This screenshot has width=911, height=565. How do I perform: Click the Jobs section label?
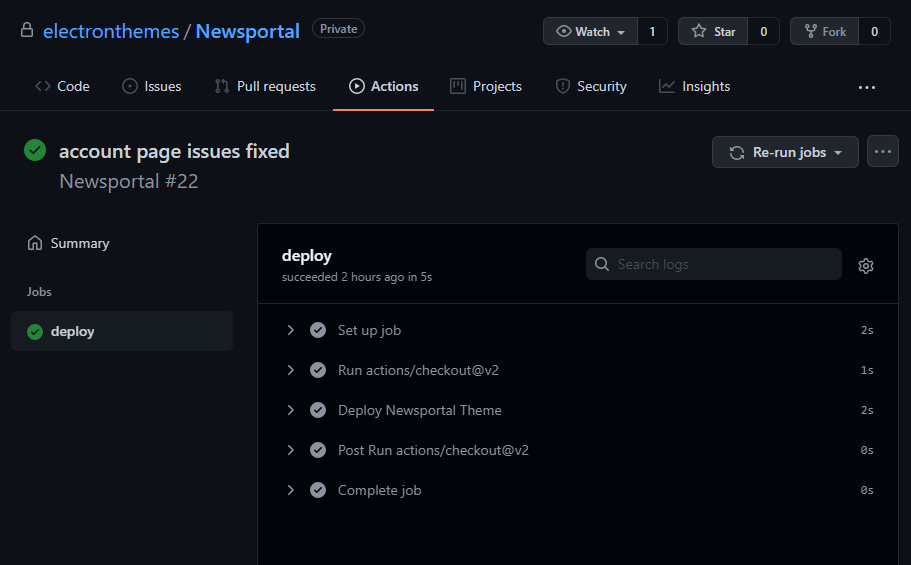coord(39,292)
